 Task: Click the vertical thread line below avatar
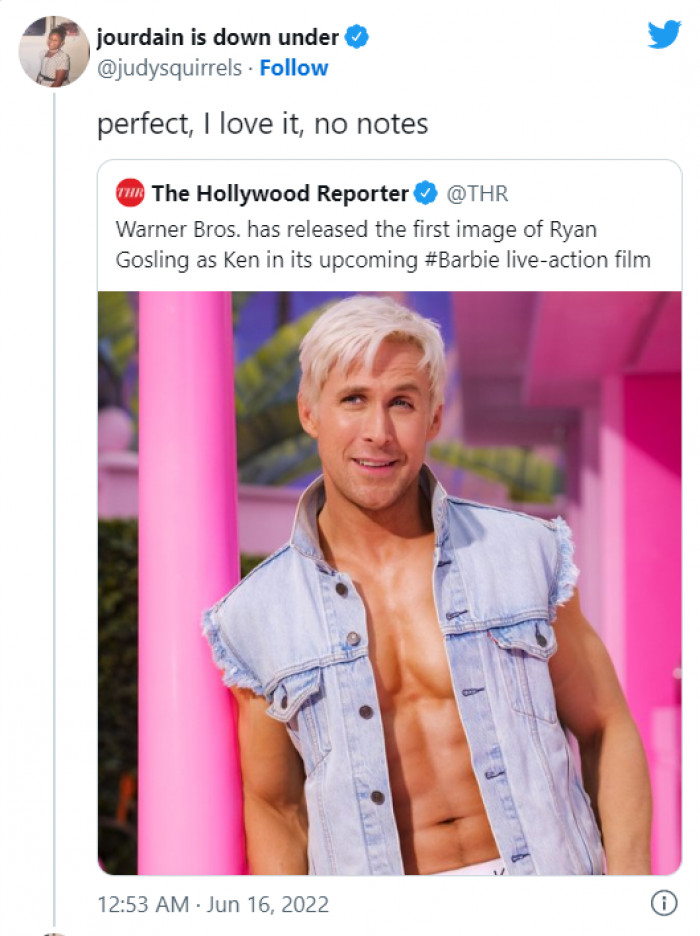[x=54, y=500]
